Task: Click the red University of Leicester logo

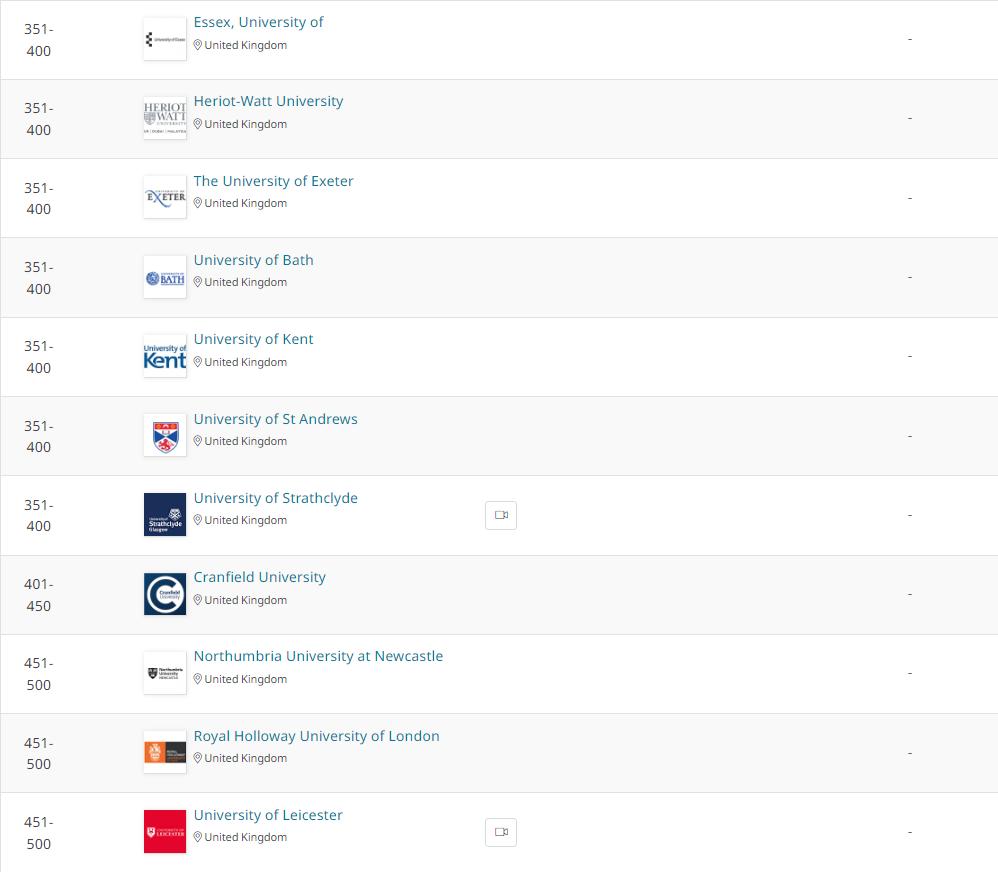Action: tap(165, 831)
